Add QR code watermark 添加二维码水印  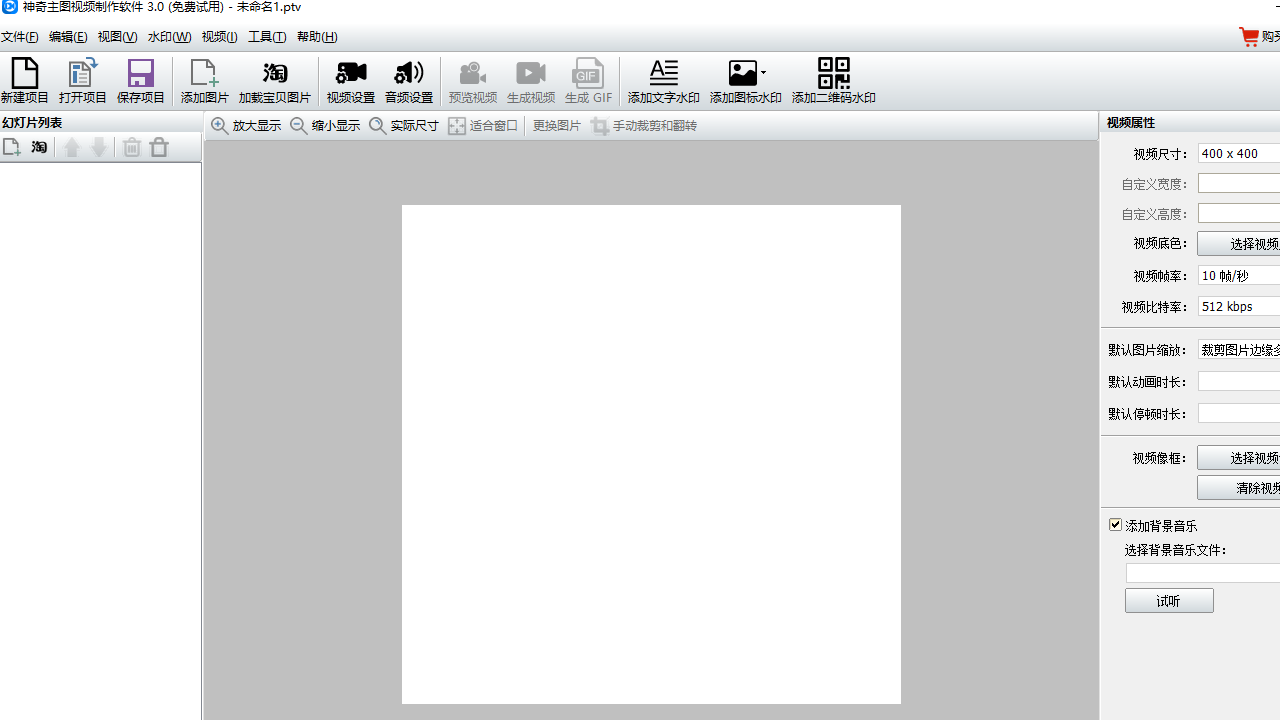(833, 81)
